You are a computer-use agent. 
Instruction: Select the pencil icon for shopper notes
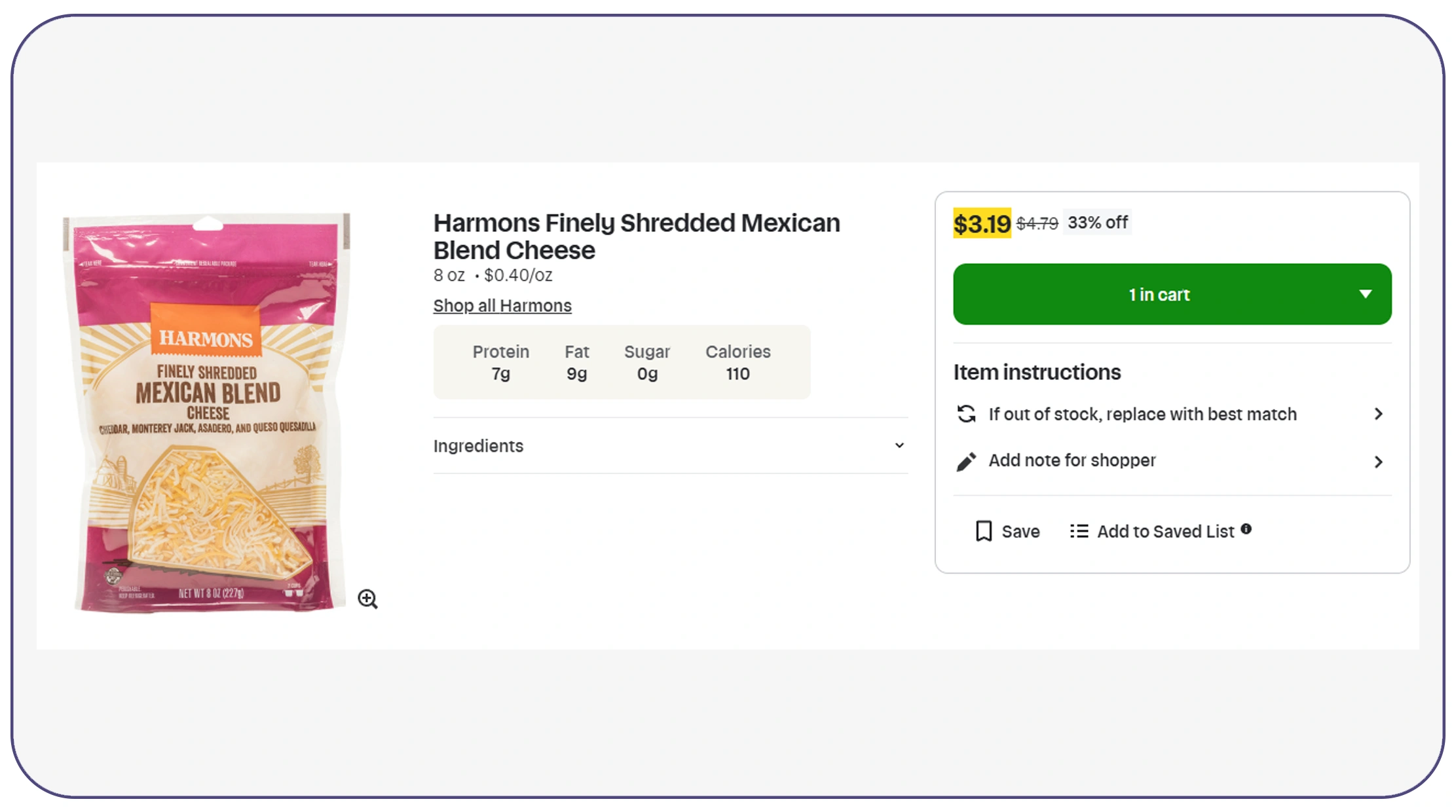[x=967, y=460]
